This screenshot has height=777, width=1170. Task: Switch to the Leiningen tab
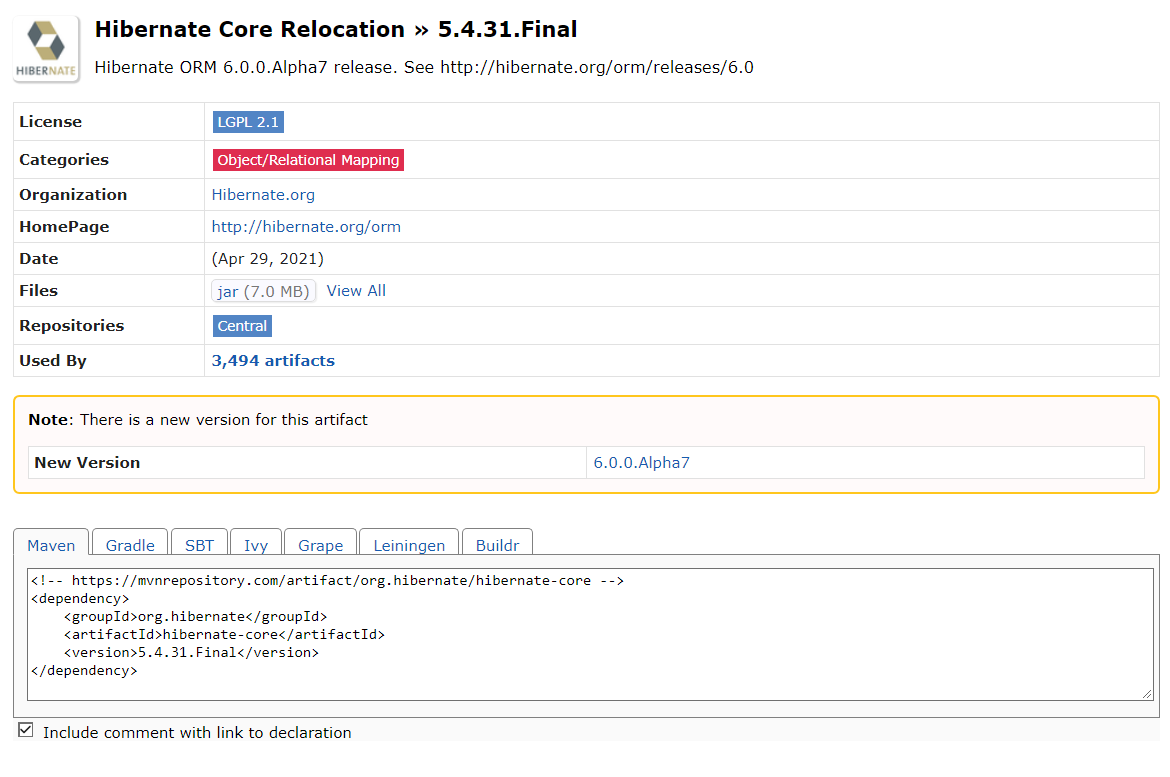(409, 544)
